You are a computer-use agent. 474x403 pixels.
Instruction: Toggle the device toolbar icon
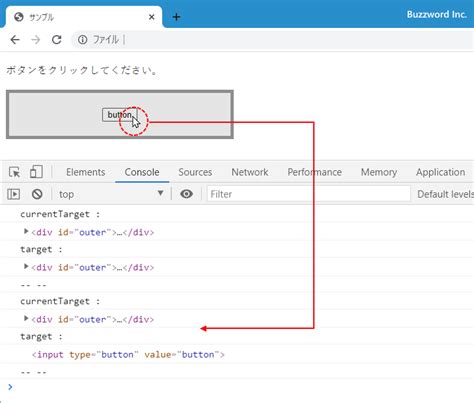(x=36, y=172)
